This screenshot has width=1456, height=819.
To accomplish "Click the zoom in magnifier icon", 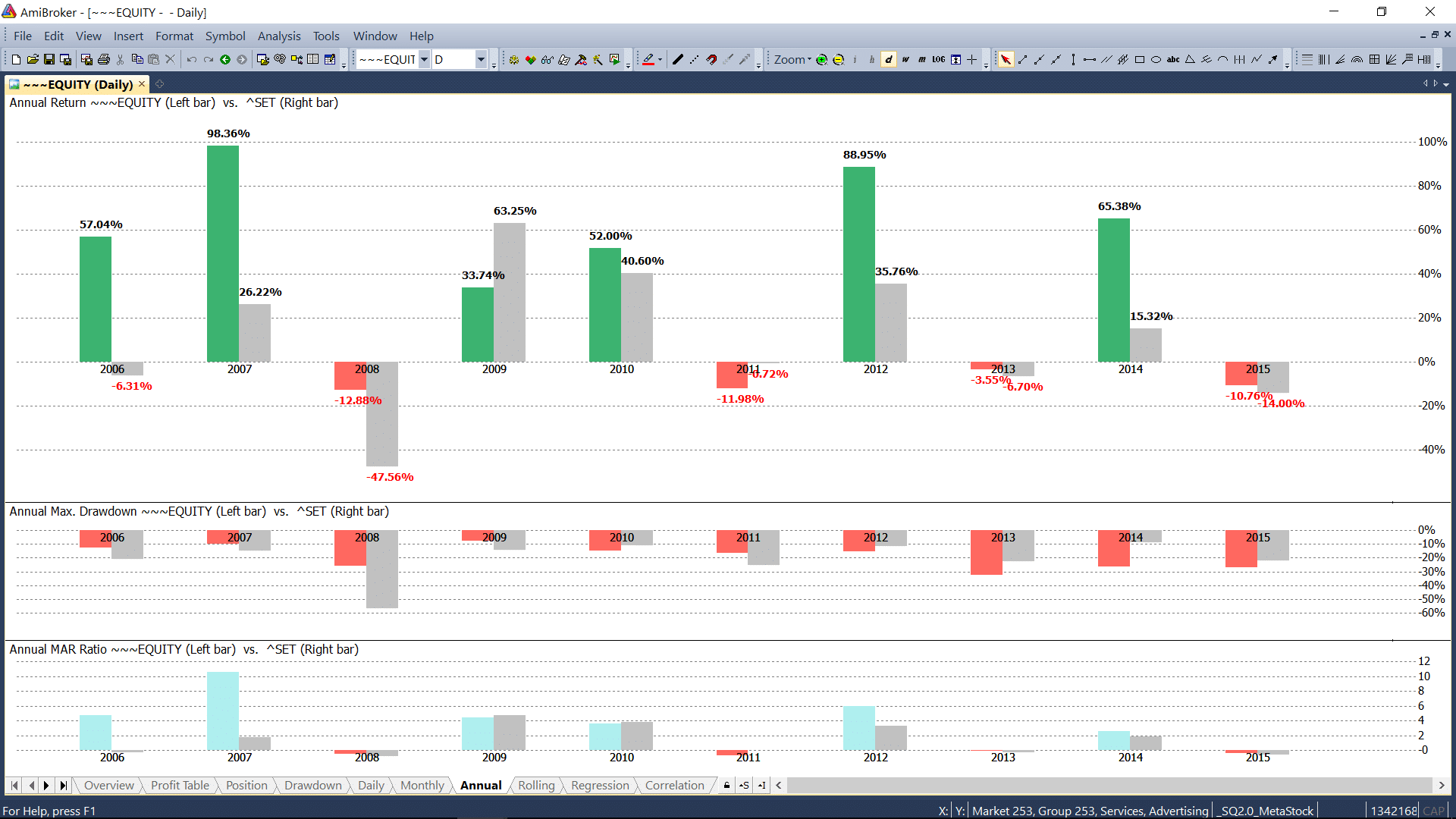I will pyautogui.click(x=821, y=59).
